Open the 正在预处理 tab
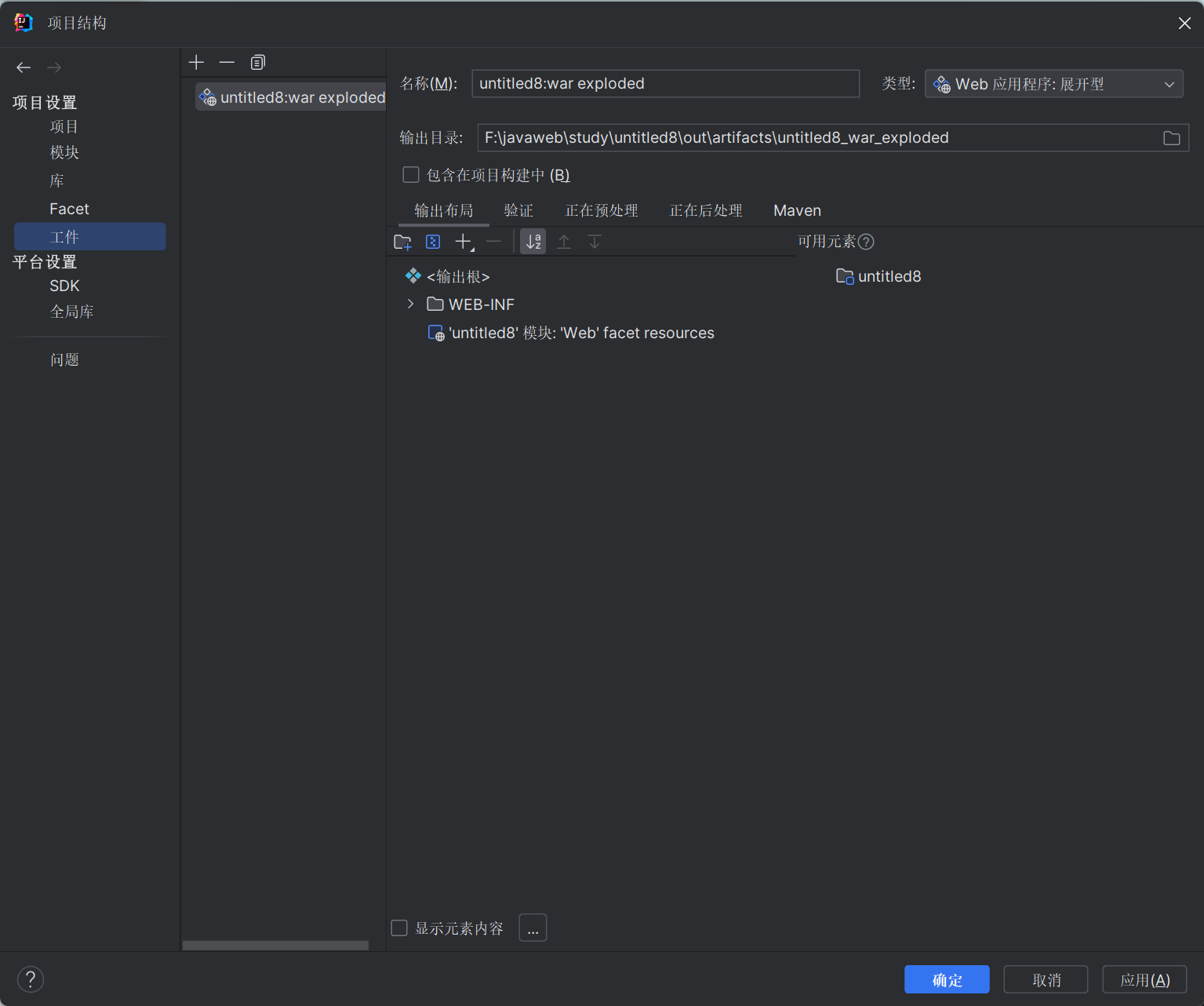The image size is (1204, 1006). pyautogui.click(x=602, y=210)
